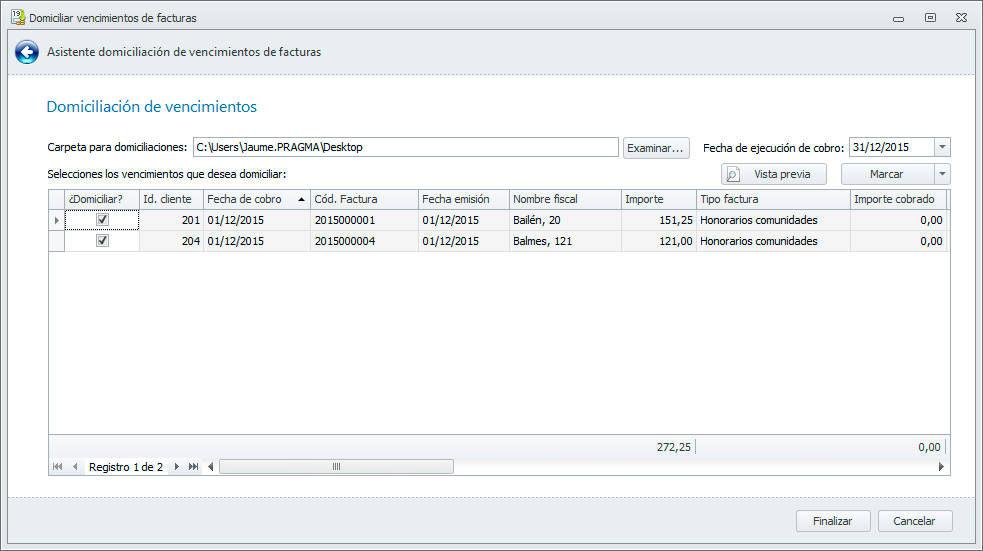The height and width of the screenshot is (551, 983).
Task: Uncheck domiciliar for client 201
Action: [102, 220]
